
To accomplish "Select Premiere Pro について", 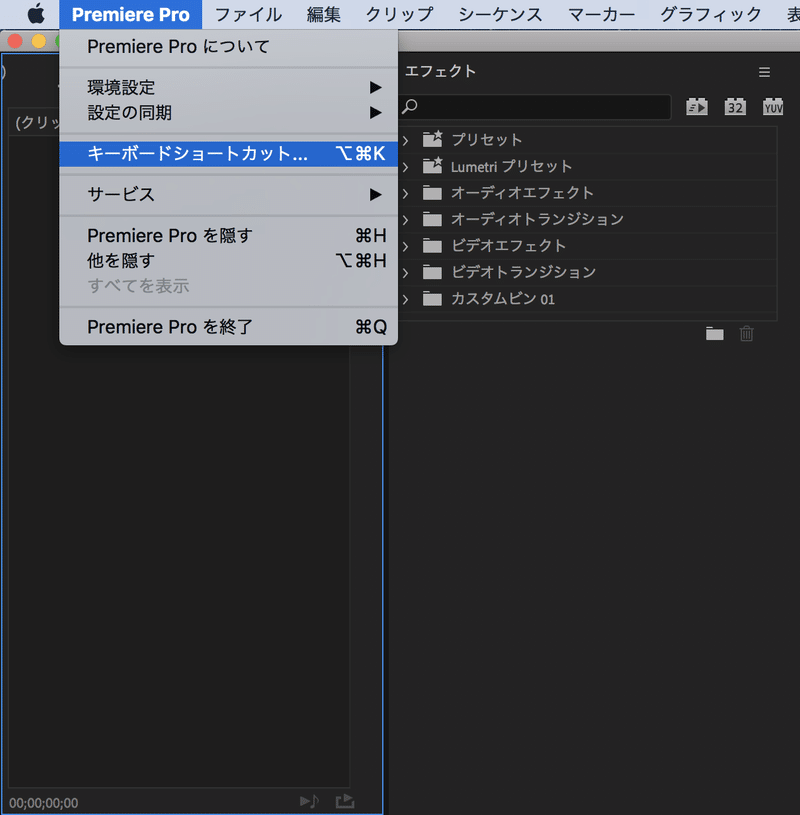I will coord(229,47).
